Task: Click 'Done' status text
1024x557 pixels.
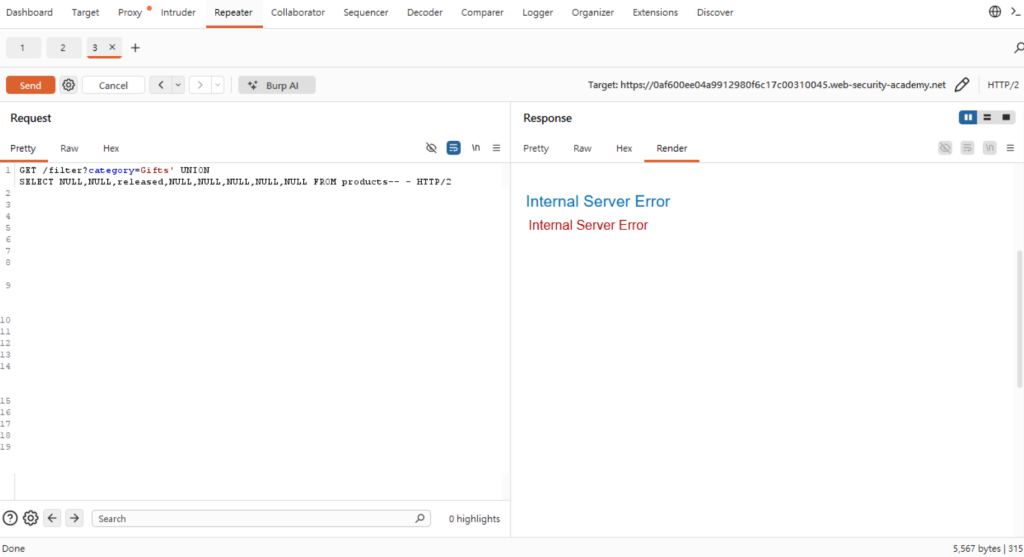Action: point(13,549)
